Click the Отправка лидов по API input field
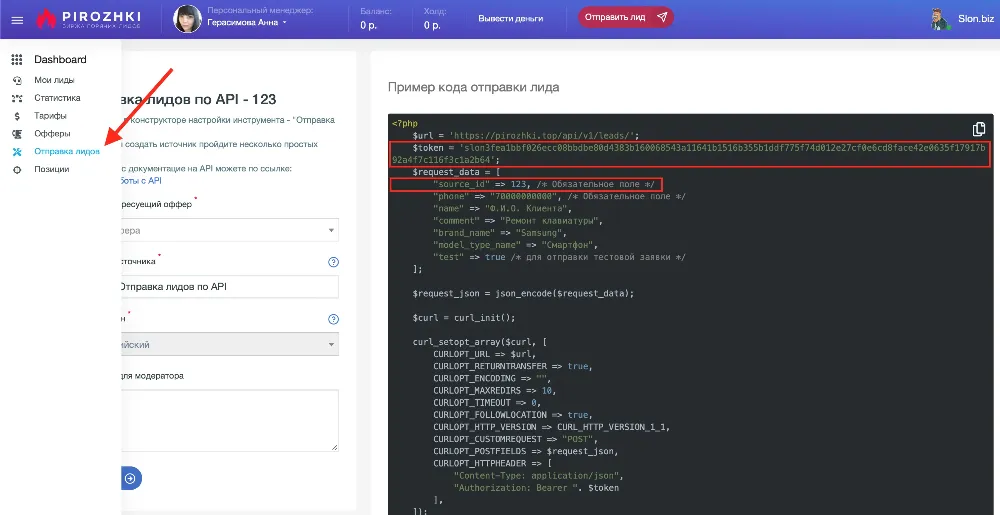 (230, 287)
